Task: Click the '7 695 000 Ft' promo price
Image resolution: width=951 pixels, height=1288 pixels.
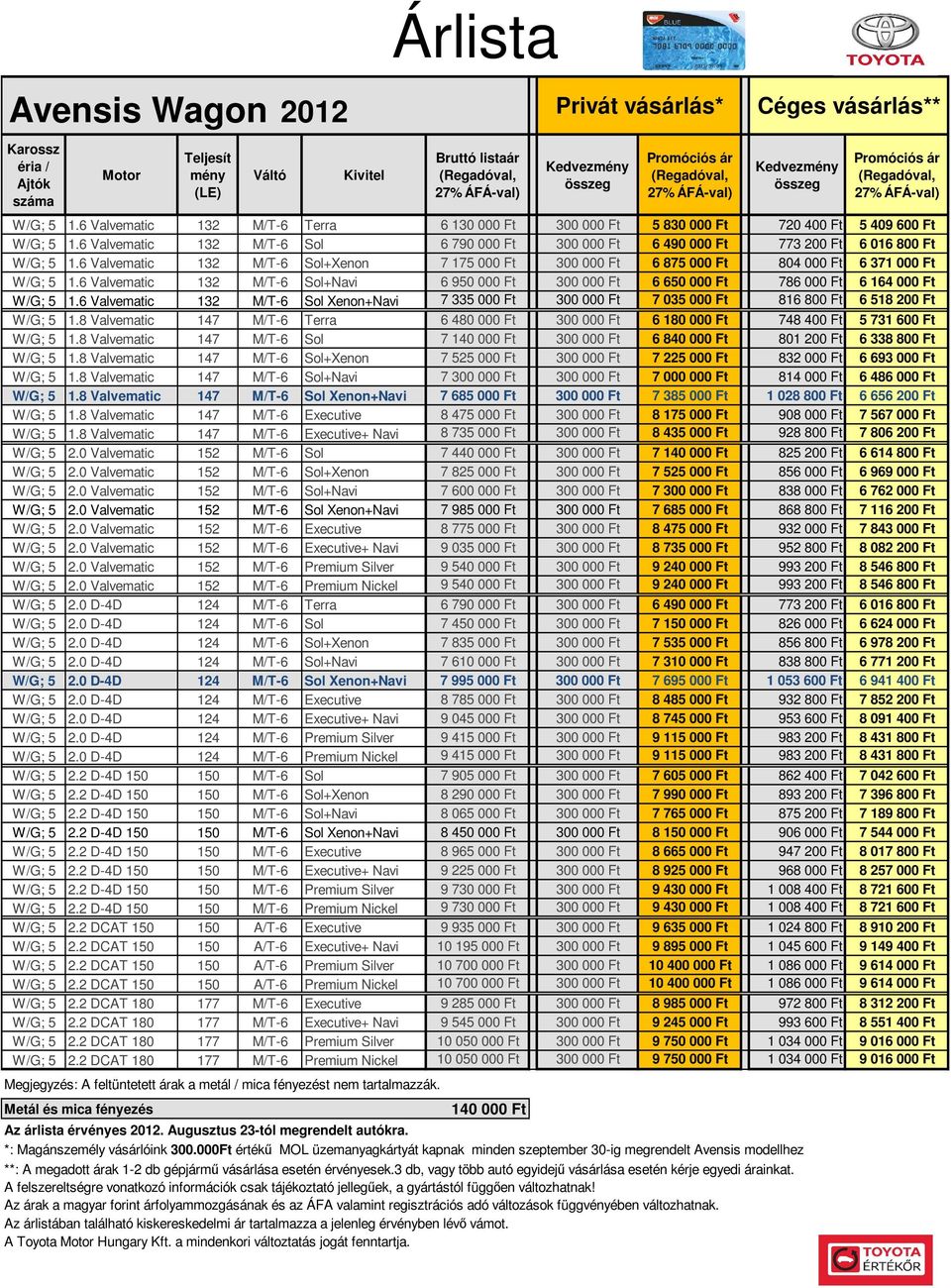Action: click(x=689, y=680)
